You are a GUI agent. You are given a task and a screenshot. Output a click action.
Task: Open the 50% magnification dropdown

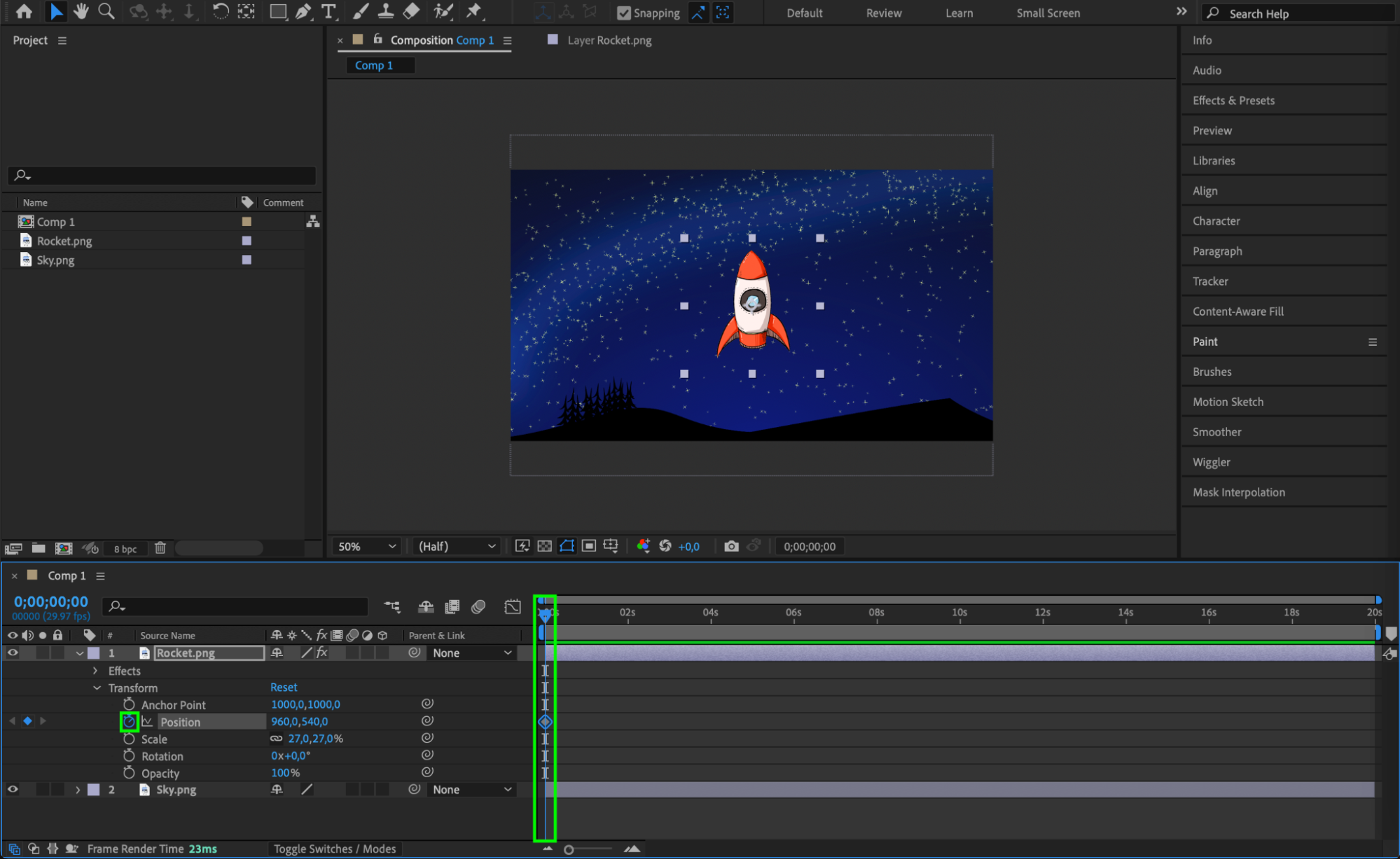[x=367, y=546]
